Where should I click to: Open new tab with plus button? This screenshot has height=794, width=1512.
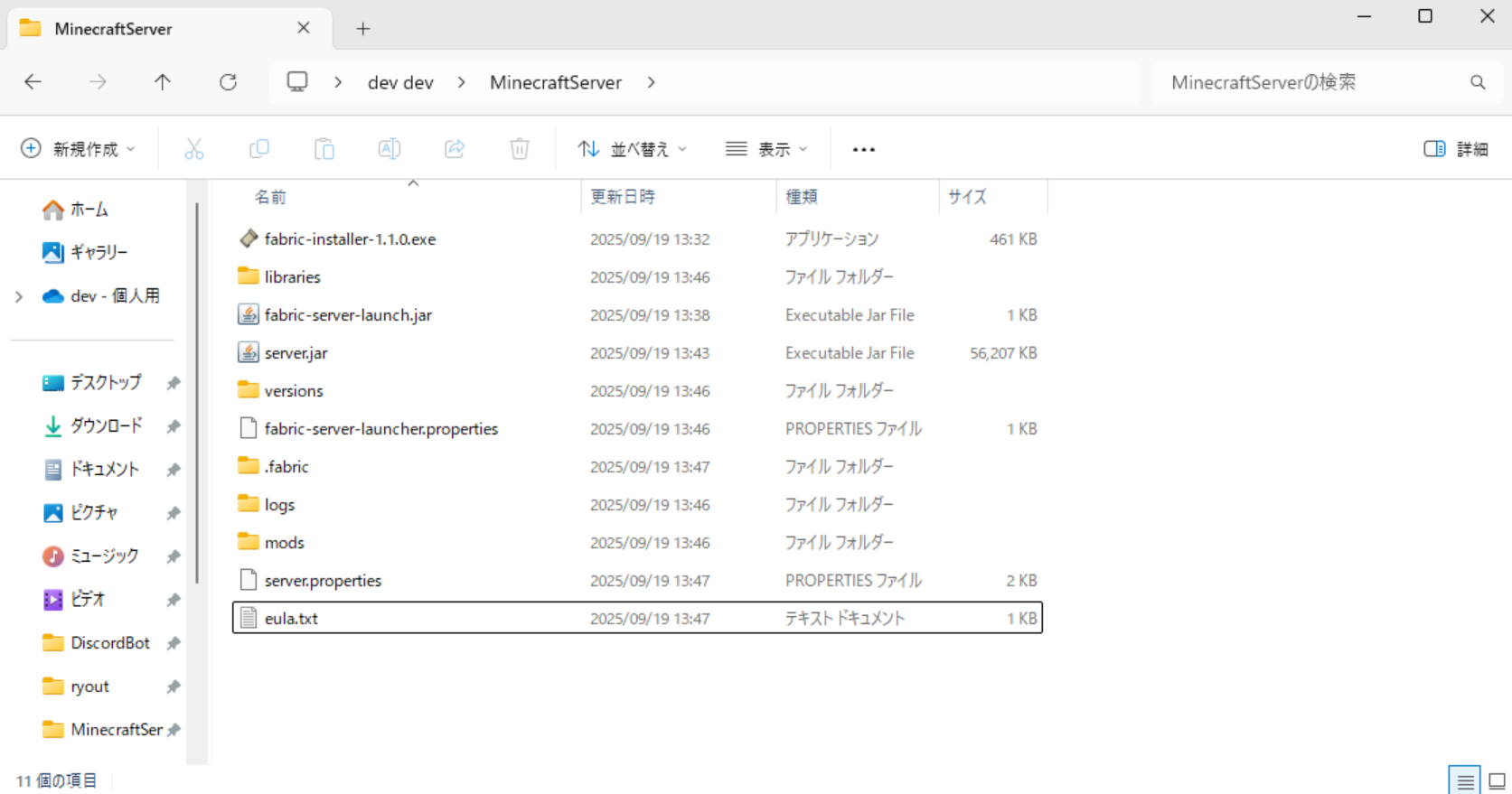(x=362, y=29)
